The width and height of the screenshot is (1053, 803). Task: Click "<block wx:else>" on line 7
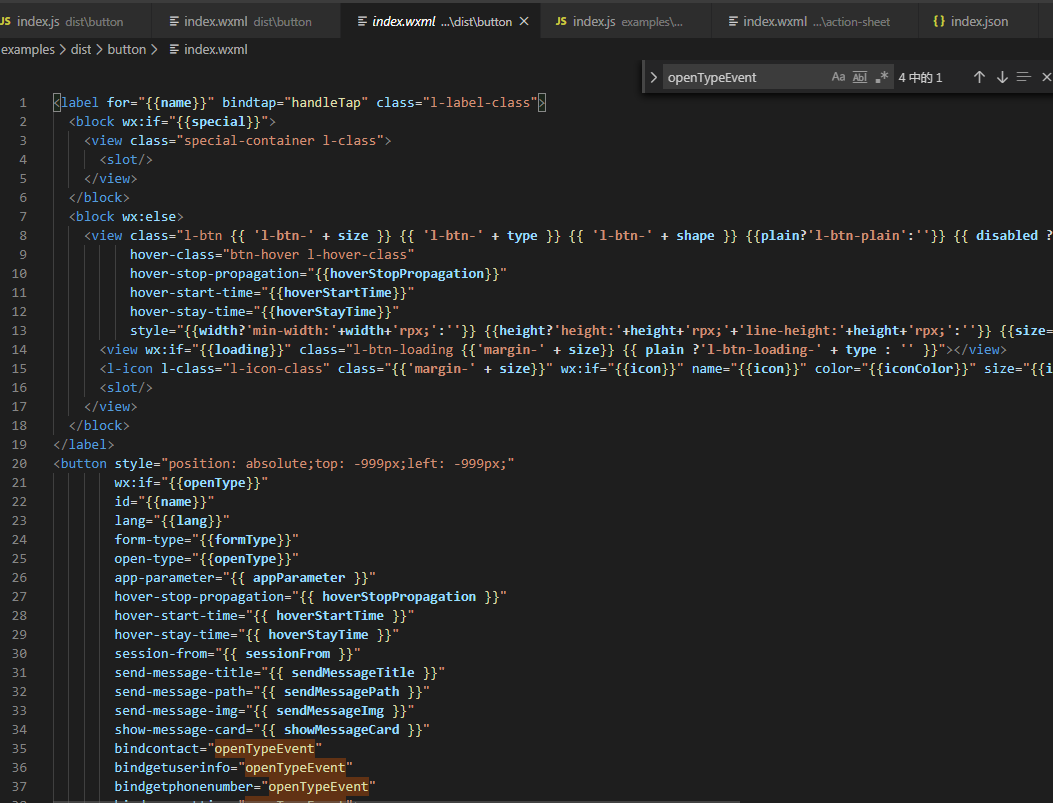126,216
